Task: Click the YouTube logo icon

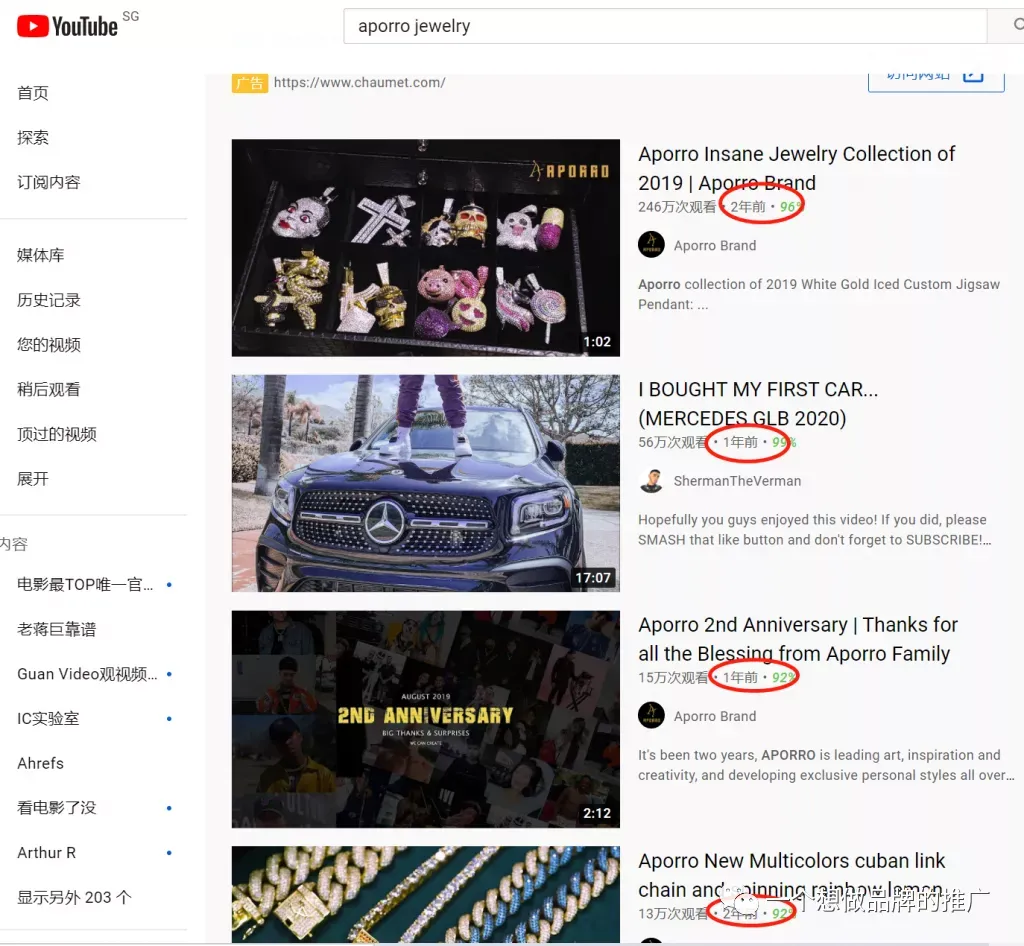Action: point(33,26)
